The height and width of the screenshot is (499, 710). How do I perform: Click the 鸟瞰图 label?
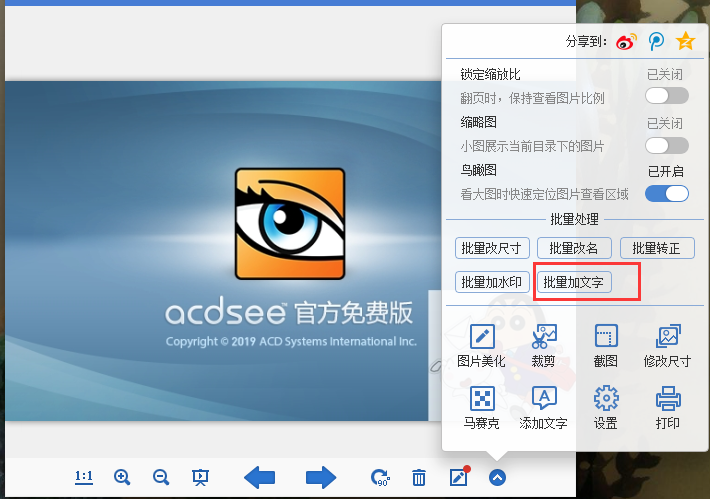pos(479,170)
